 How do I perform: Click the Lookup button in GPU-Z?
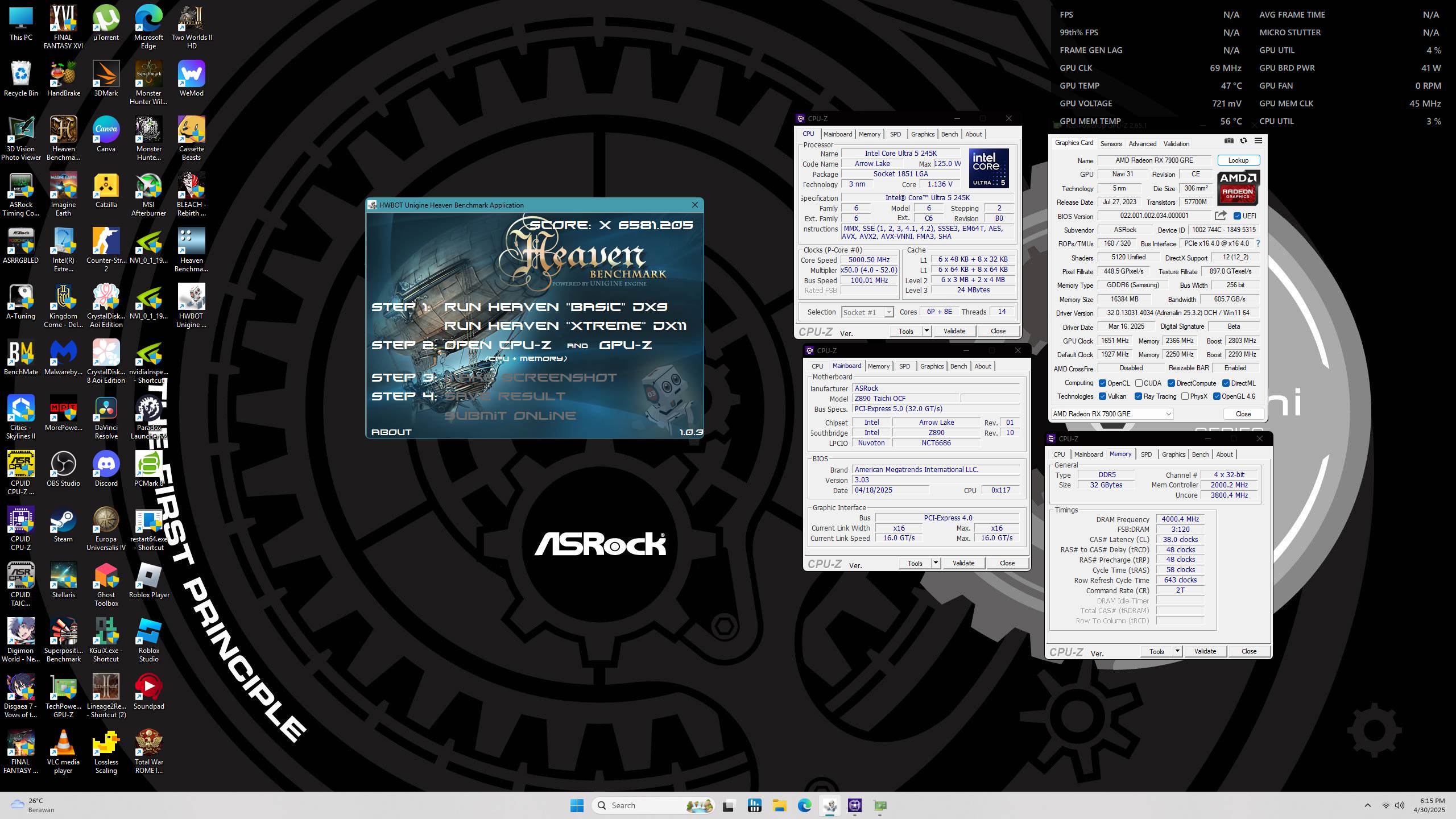1238,160
